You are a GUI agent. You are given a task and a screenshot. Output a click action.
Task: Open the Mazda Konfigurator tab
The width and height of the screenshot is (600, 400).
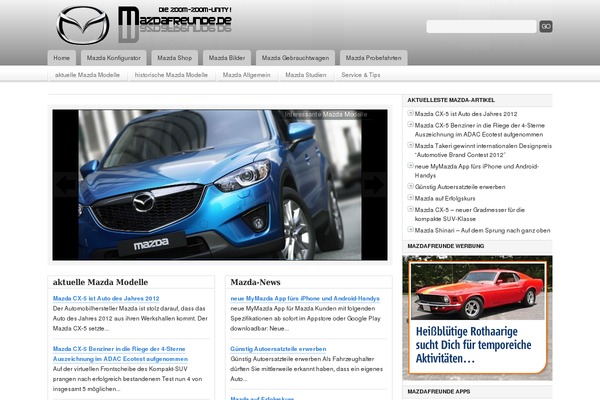click(x=114, y=58)
